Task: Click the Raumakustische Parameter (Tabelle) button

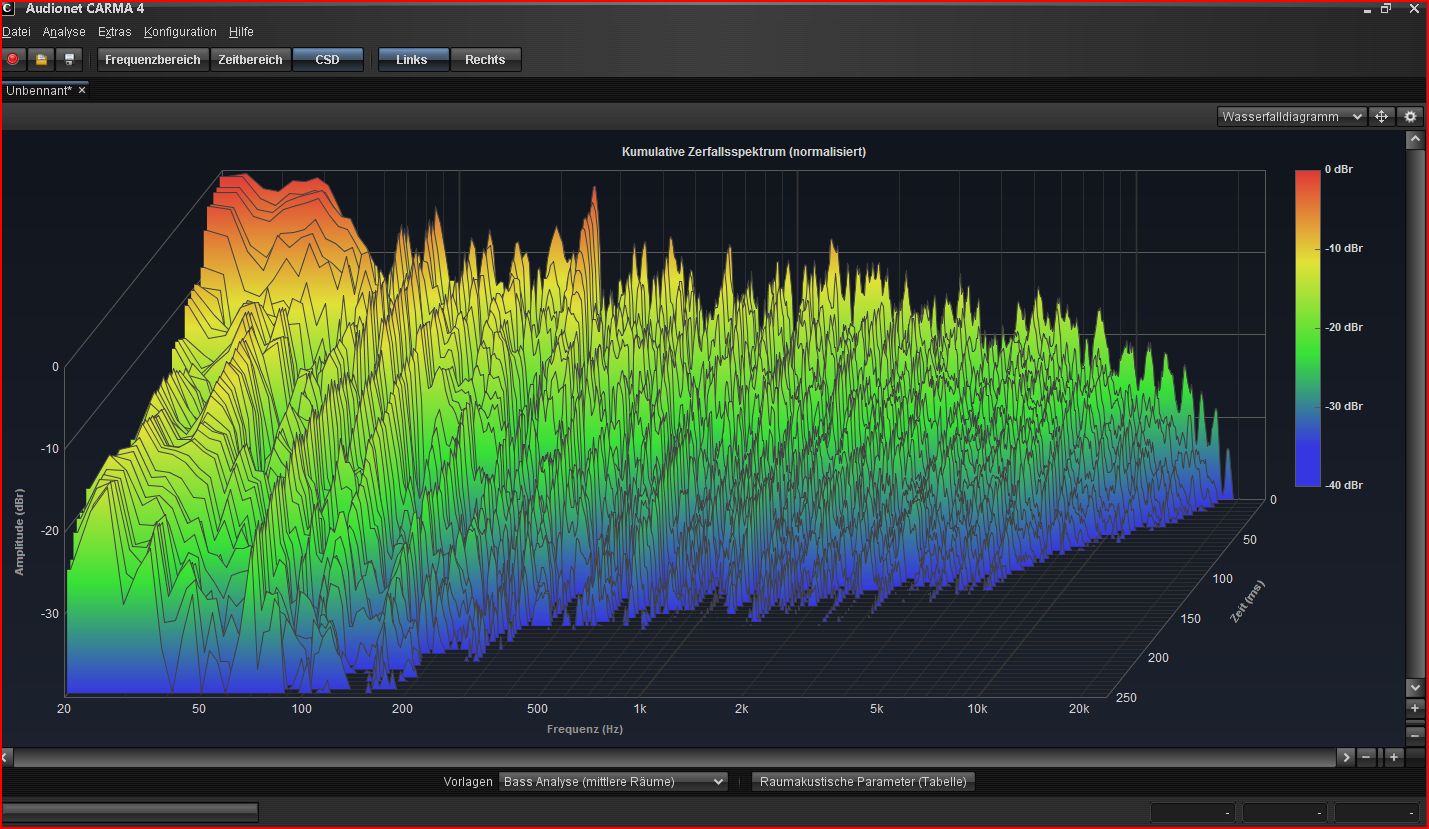Action: (x=863, y=782)
